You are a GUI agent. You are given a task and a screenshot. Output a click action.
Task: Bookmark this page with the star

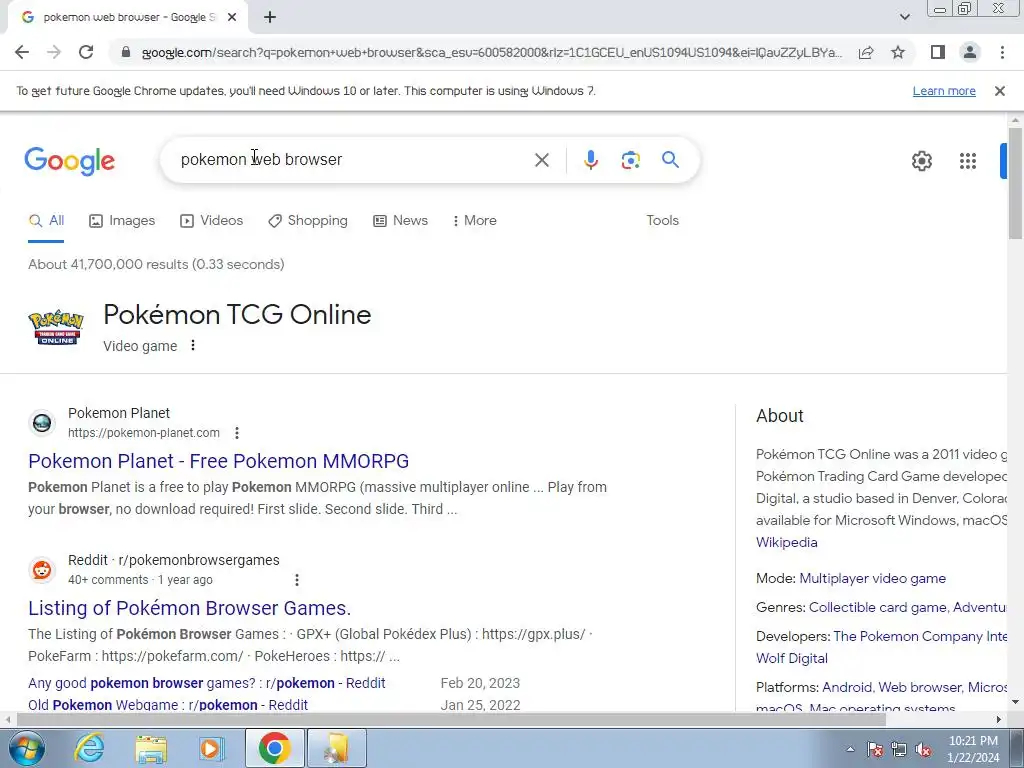click(x=898, y=52)
